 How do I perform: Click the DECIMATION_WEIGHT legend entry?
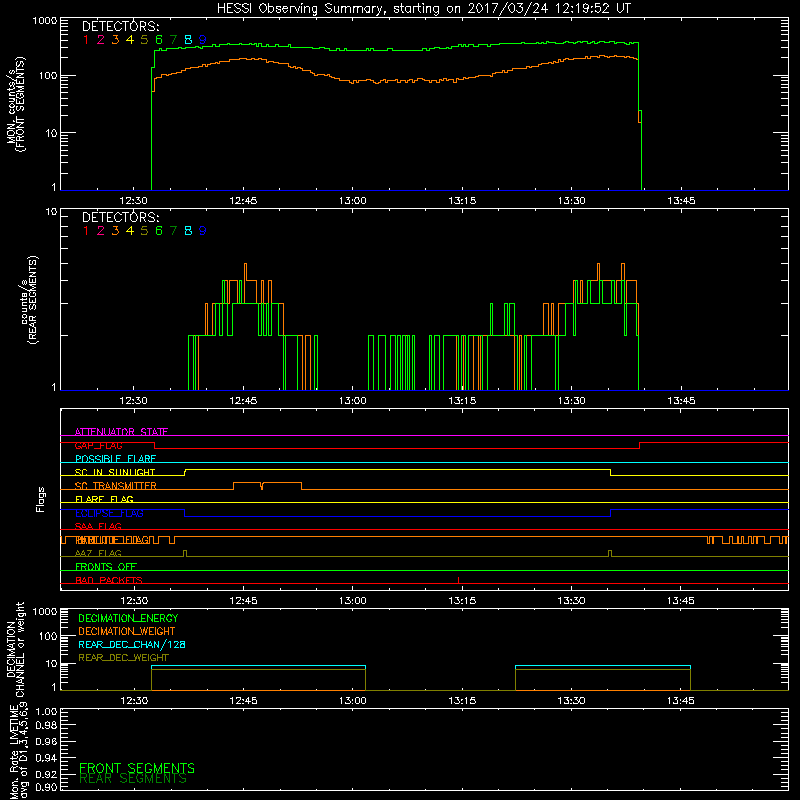[127, 631]
